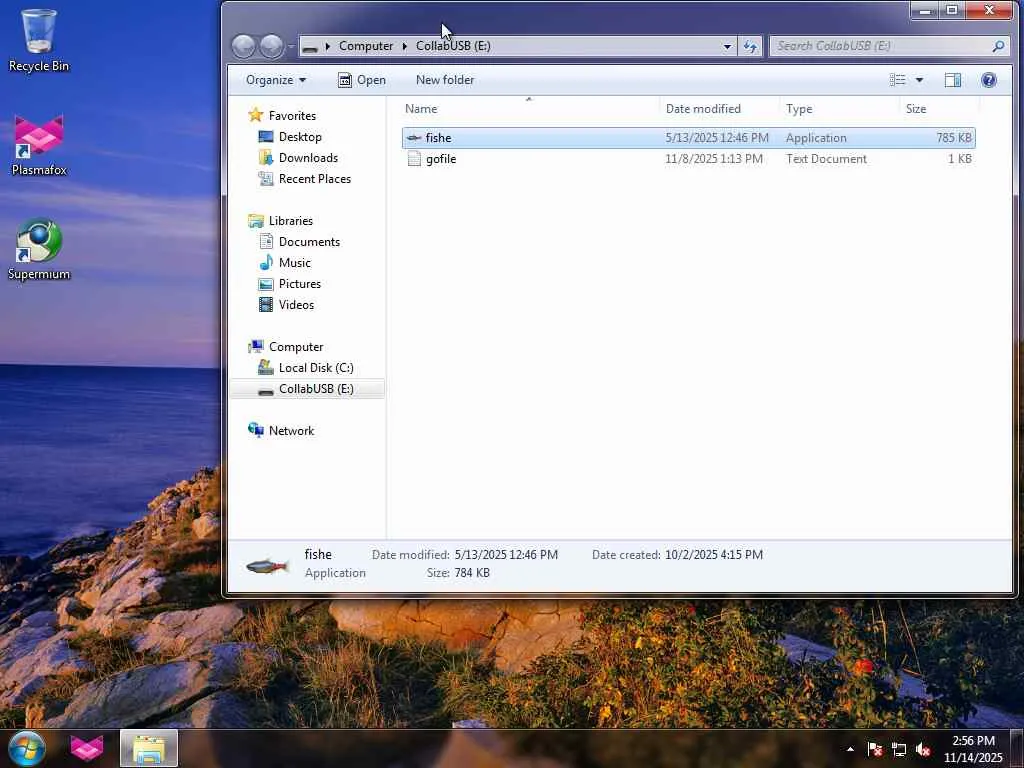Click the 11/8/2025 1:13 PM date cell
Image resolution: width=1024 pixels, height=768 pixels.
point(714,159)
